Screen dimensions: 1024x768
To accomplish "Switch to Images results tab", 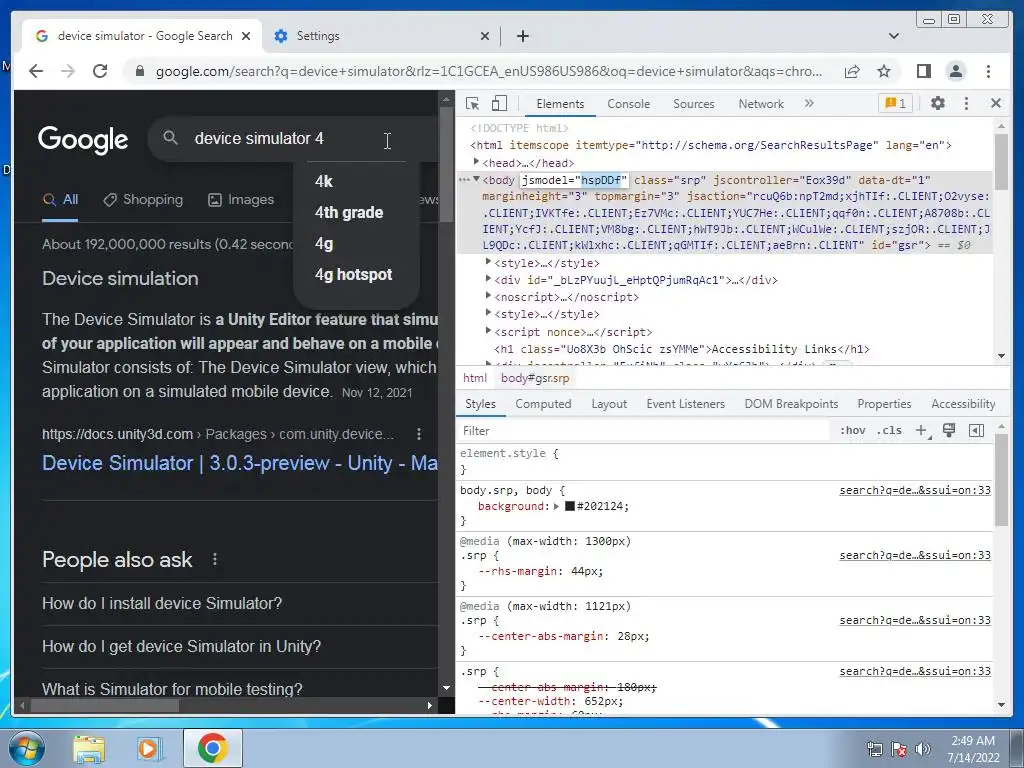I will tap(241, 200).
